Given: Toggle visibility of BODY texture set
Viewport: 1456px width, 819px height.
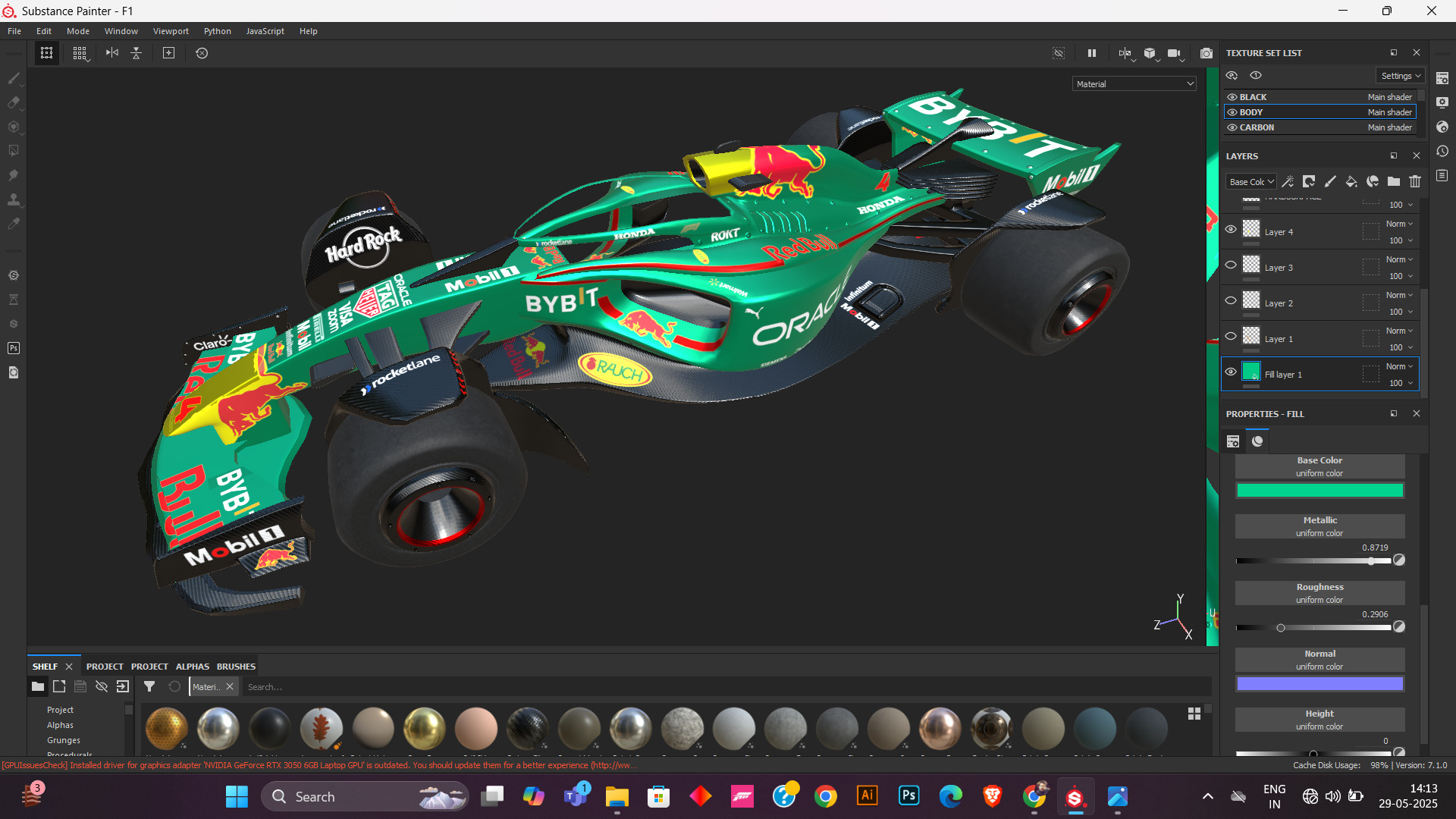Looking at the screenshot, I should click(x=1232, y=112).
